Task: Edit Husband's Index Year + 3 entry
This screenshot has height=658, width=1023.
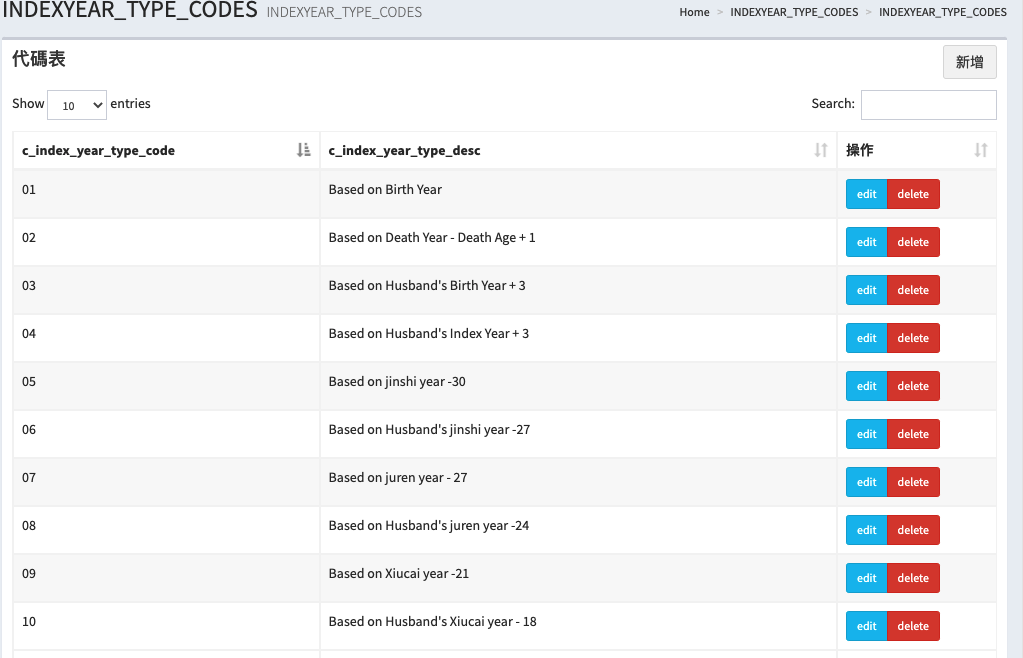Action: click(866, 338)
